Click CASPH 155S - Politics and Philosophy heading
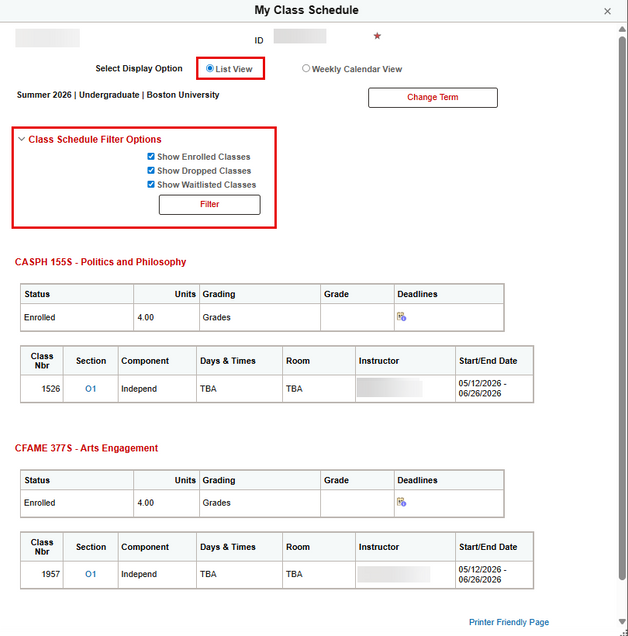Screen dimensions: 628x636 coord(100,262)
